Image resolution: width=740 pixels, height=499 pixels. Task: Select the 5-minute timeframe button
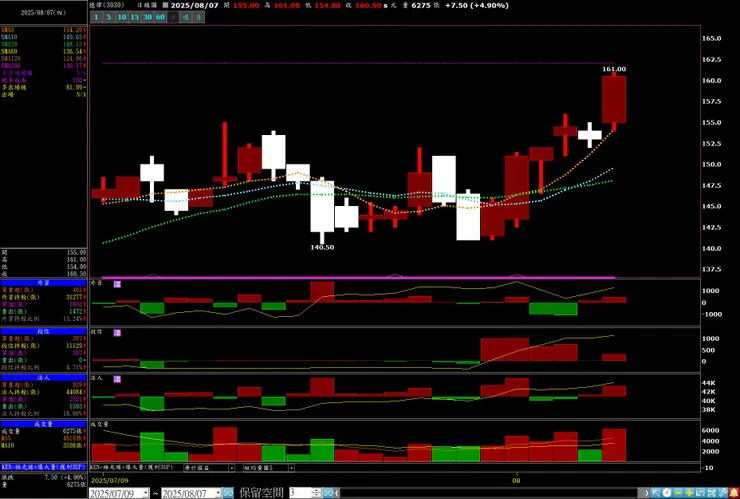[109, 17]
